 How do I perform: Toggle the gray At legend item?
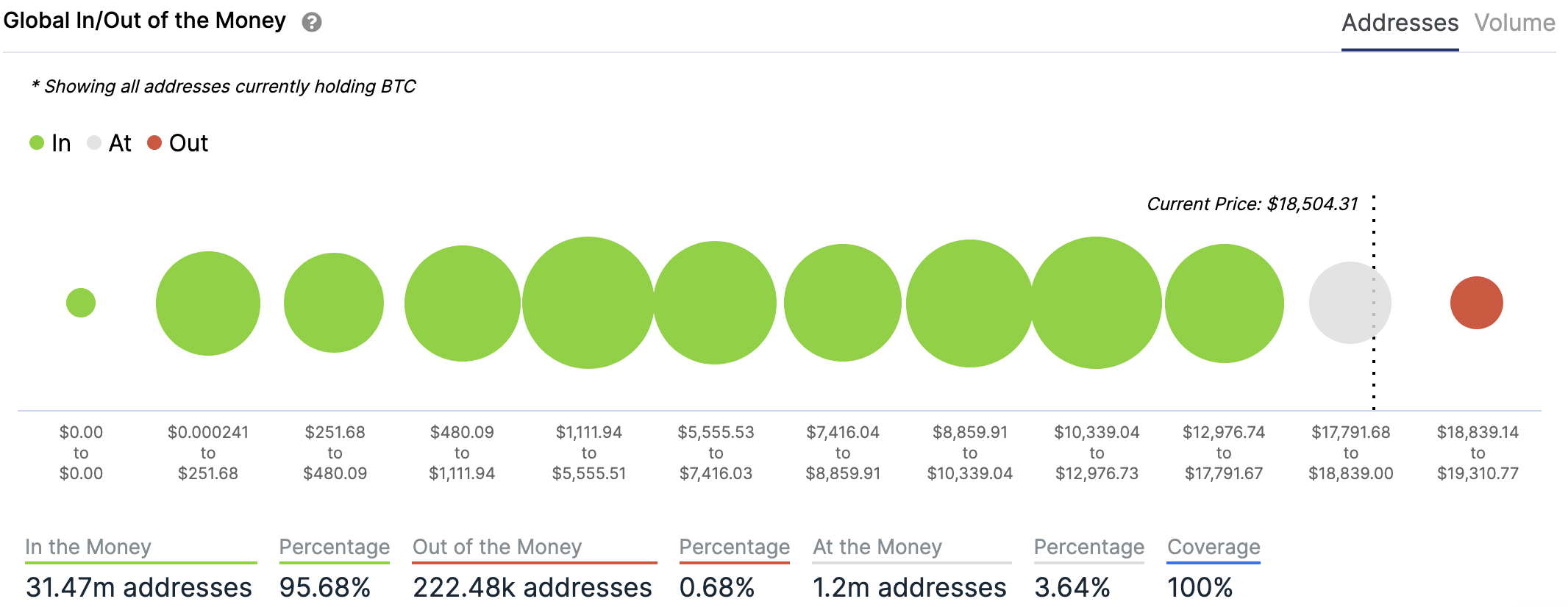(109, 143)
